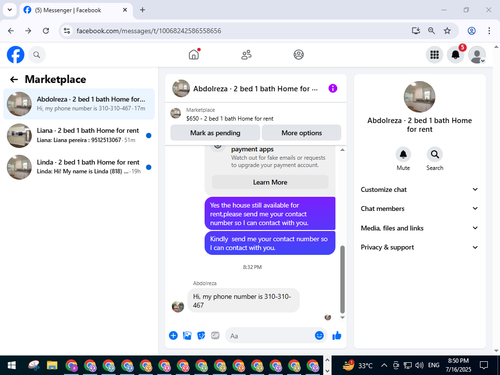Image resolution: width=500 pixels, height=375 pixels.
Task: Open the Facebook logo home link
Action: click(x=16, y=55)
